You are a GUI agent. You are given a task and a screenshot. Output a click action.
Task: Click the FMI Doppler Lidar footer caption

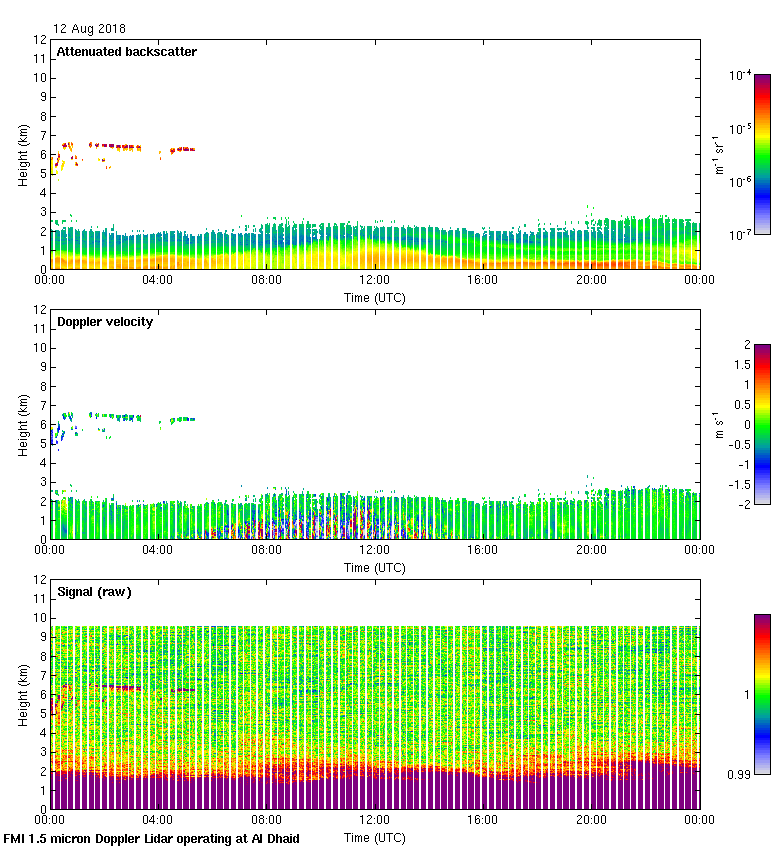[x=151, y=838]
